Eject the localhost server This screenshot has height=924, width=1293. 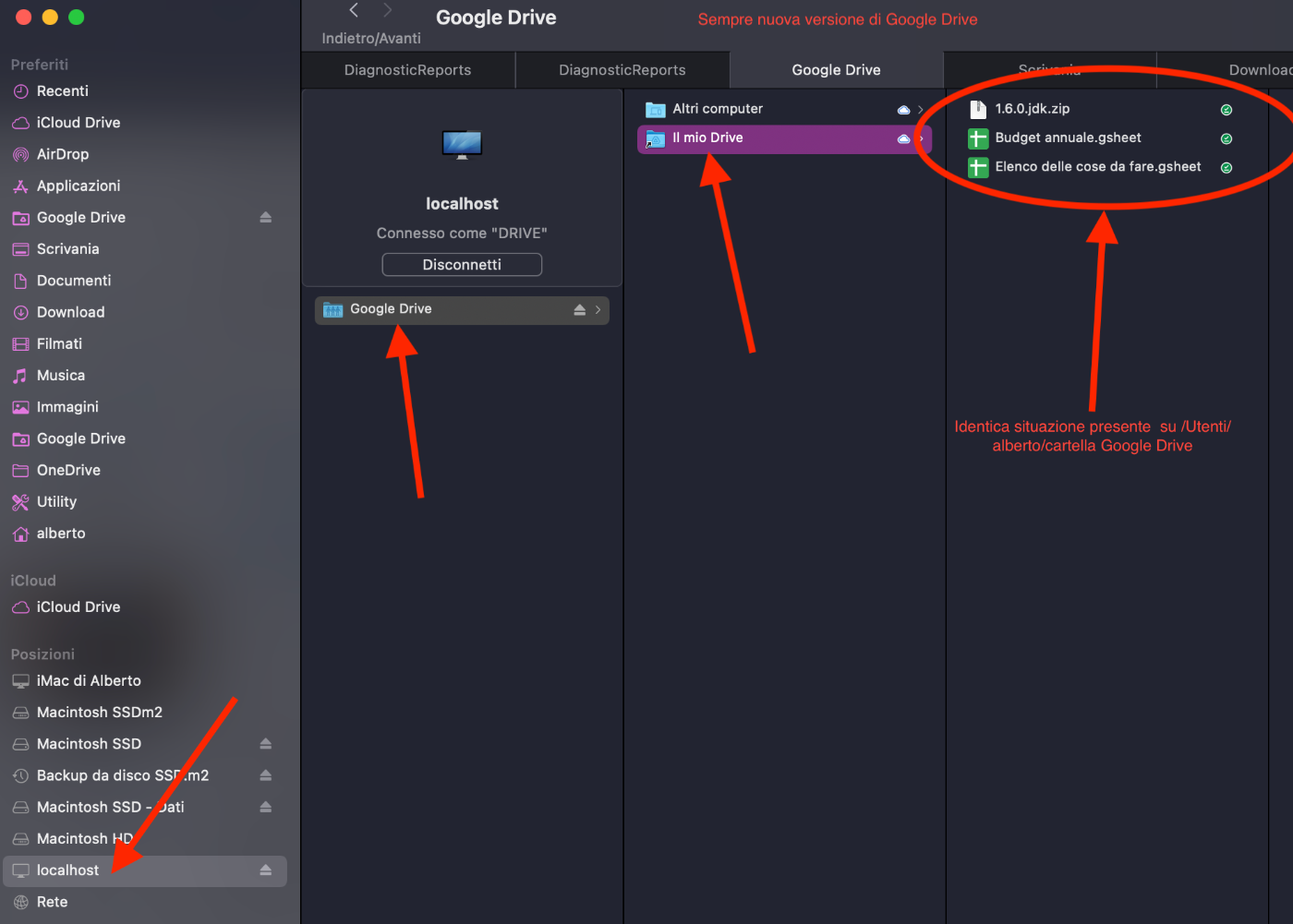click(266, 870)
